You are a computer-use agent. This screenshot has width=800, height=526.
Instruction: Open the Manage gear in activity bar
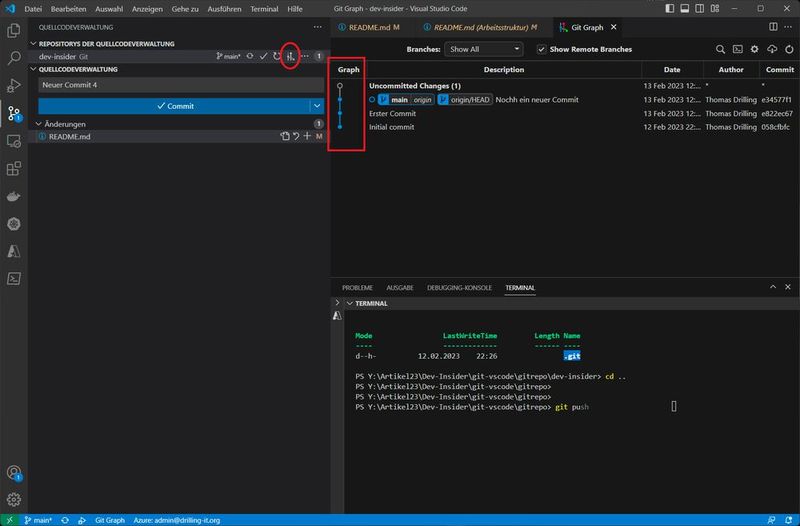(14, 499)
